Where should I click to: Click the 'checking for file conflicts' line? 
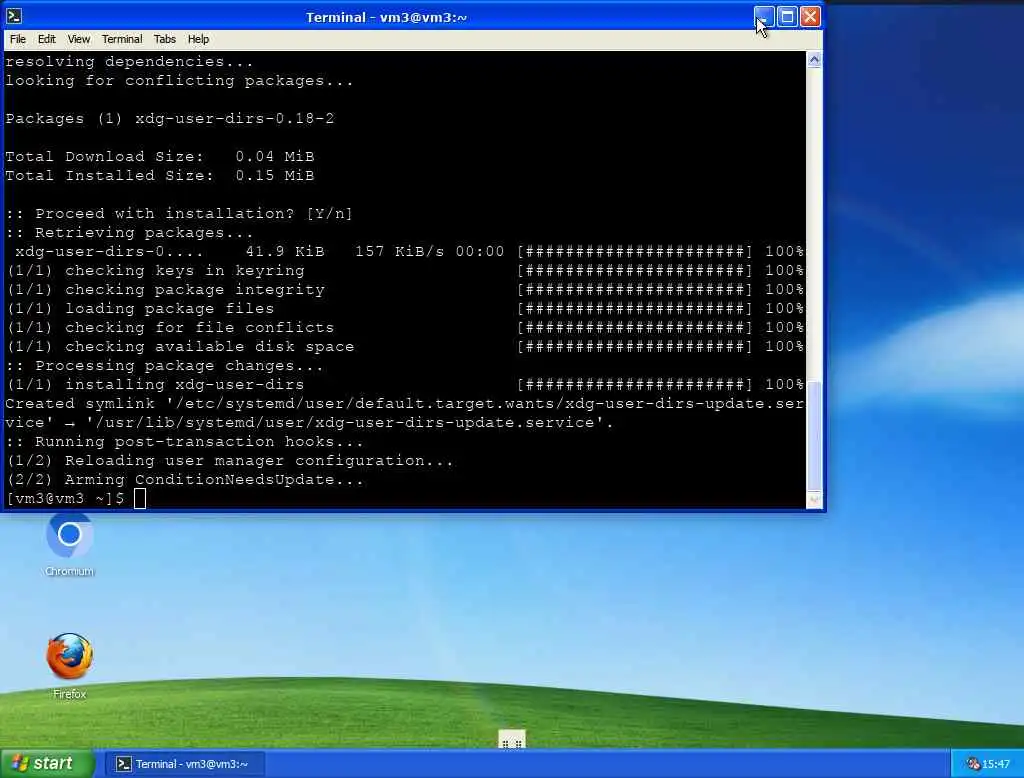coord(405,327)
